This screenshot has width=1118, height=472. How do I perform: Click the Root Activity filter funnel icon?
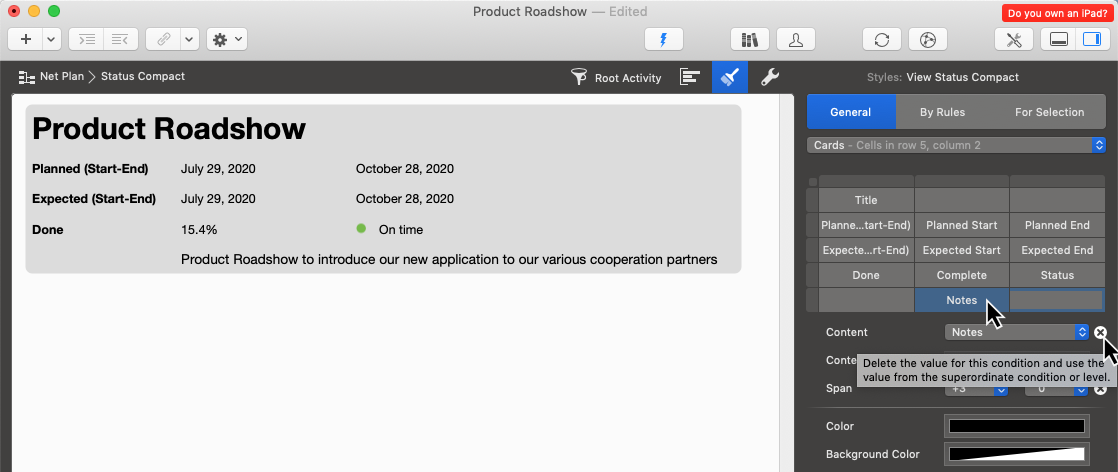579,77
